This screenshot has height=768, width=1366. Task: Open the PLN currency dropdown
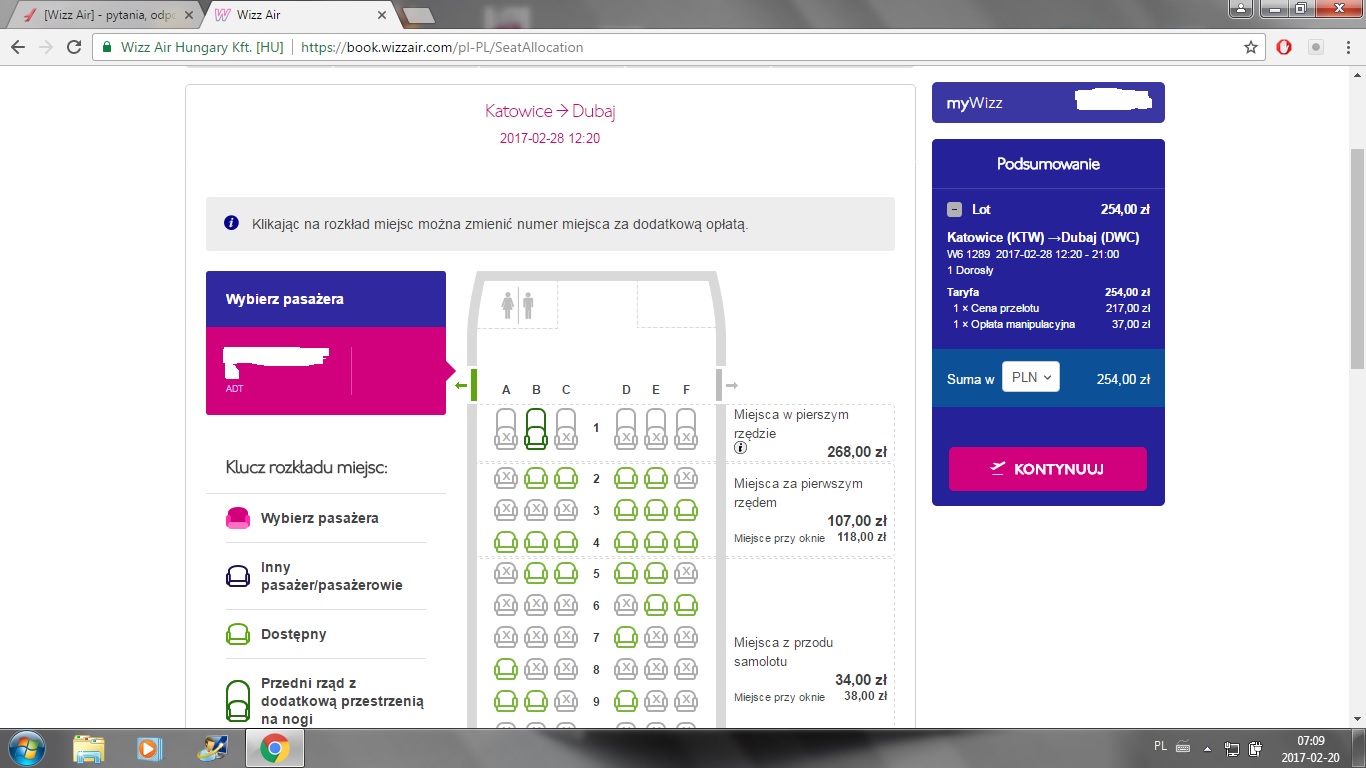[x=1031, y=377]
